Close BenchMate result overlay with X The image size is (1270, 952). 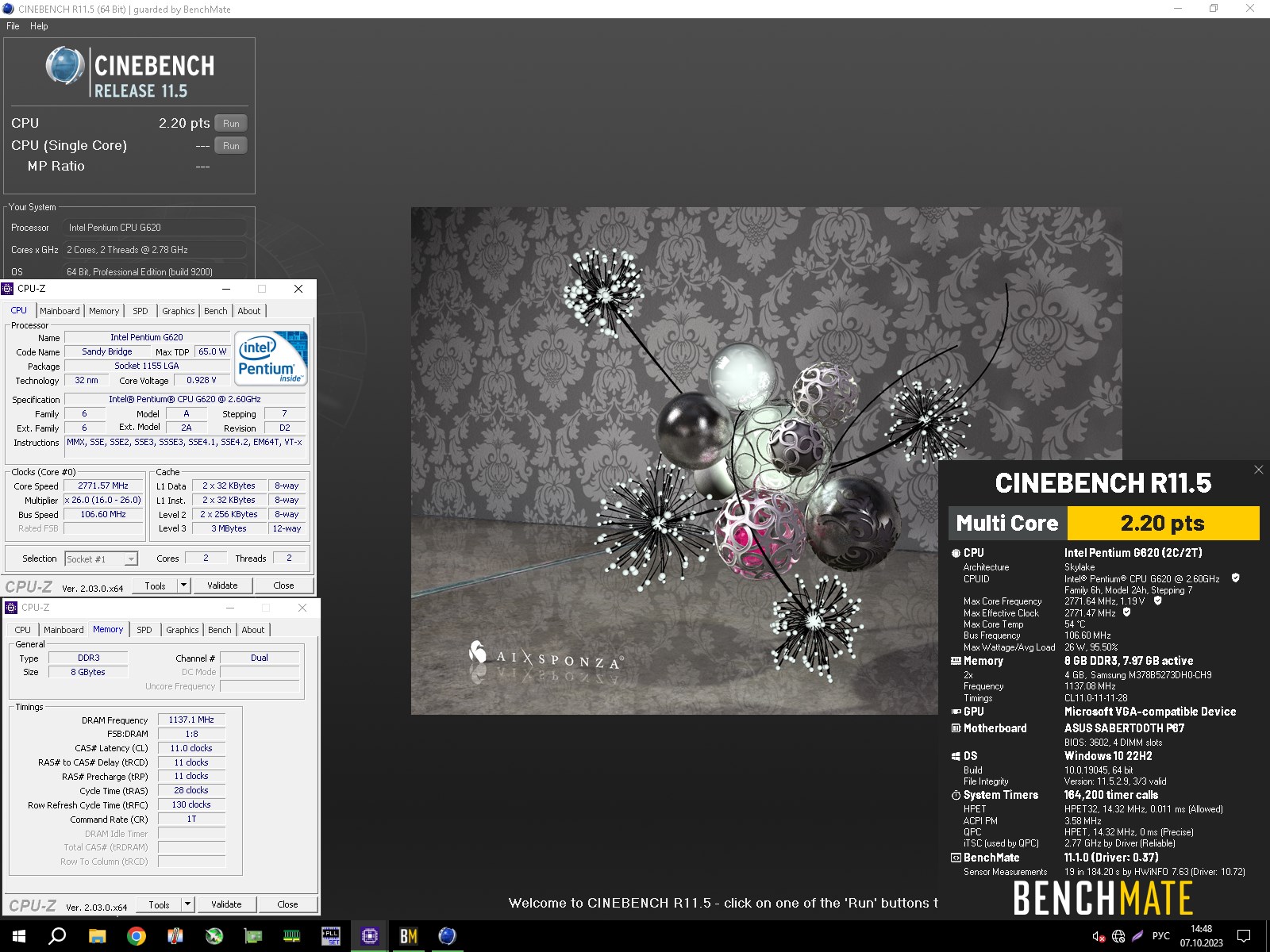pos(1258,470)
